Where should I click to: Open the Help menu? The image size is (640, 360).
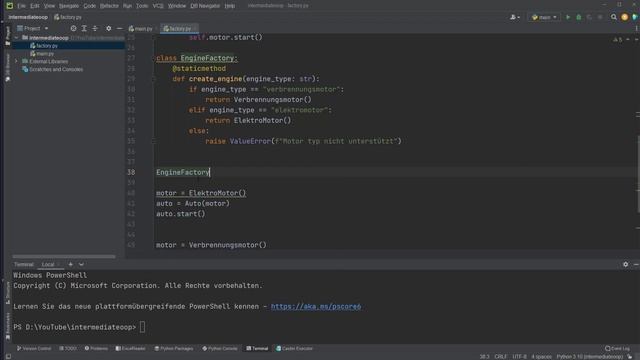(x=230, y=6)
